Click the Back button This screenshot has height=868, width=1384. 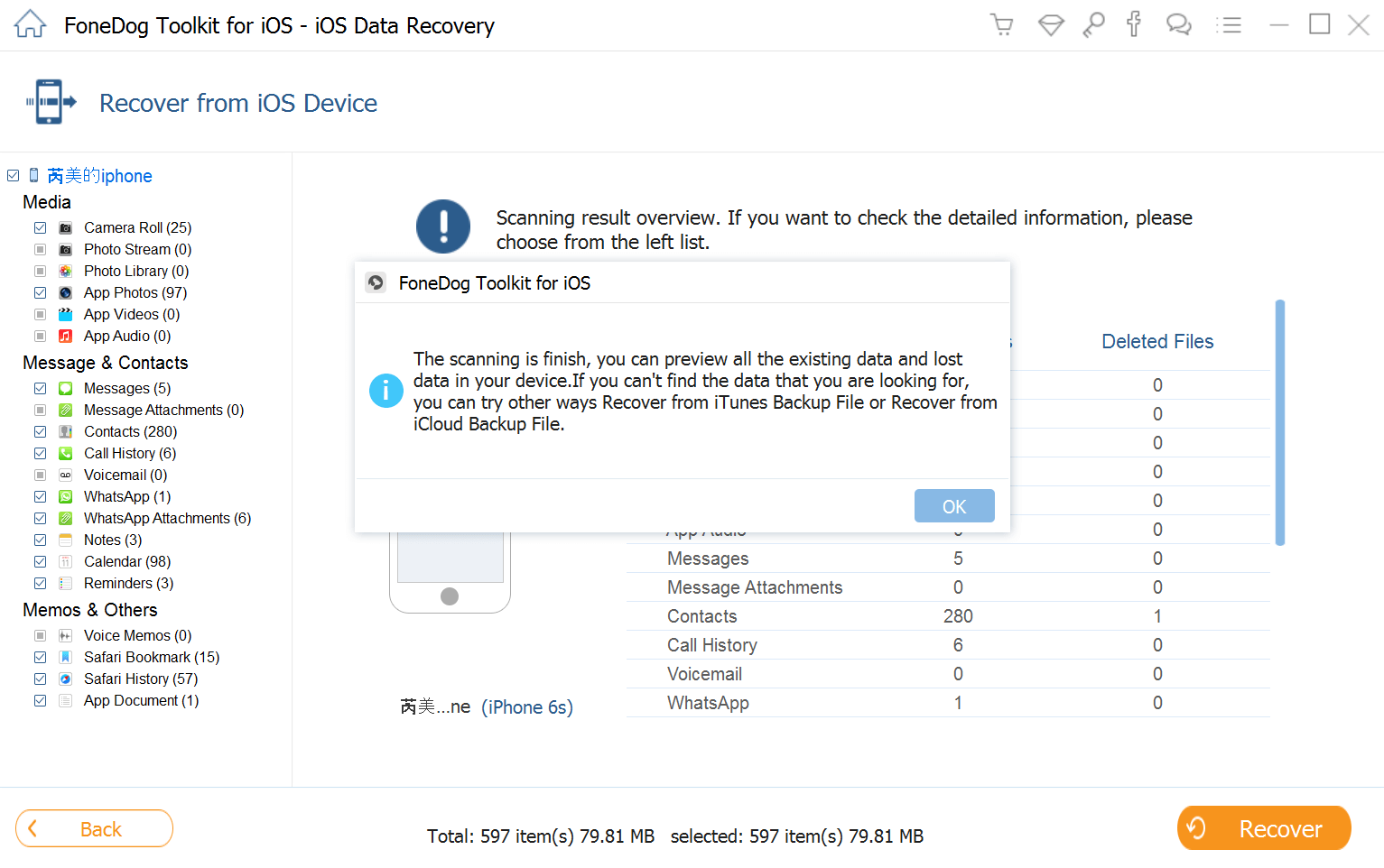tap(94, 828)
